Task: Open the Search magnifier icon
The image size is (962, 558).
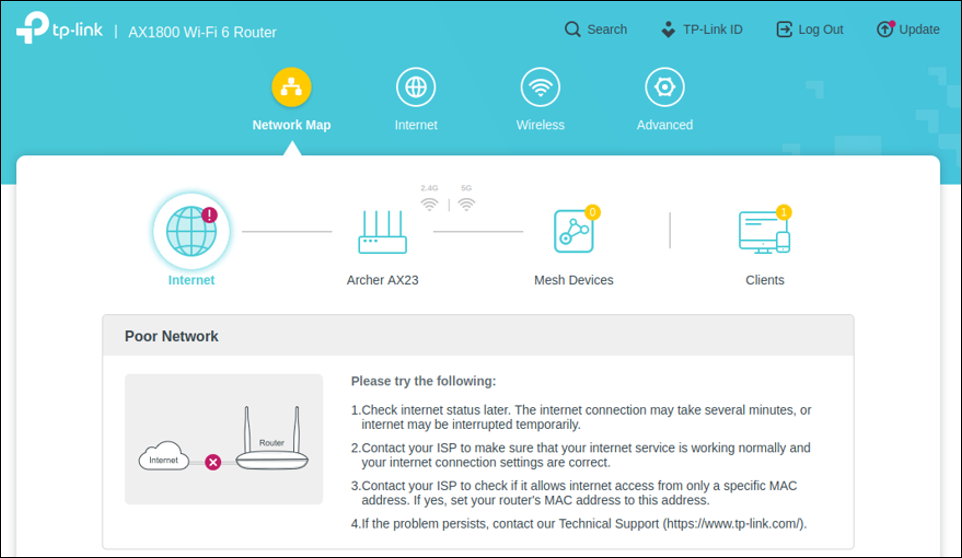Action: click(x=572, y=29)
